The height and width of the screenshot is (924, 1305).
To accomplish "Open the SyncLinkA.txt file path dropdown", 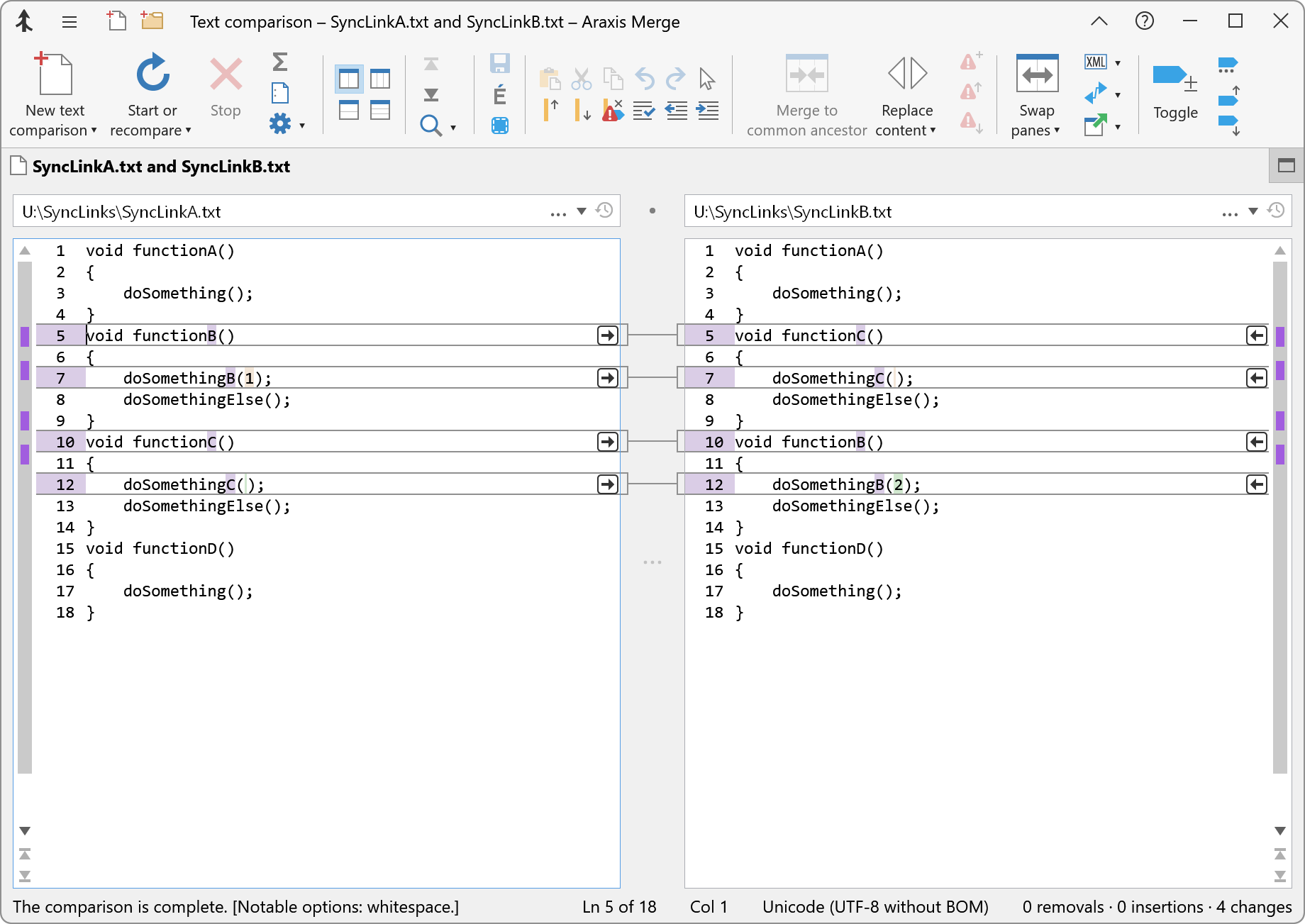I will point(582,211).
